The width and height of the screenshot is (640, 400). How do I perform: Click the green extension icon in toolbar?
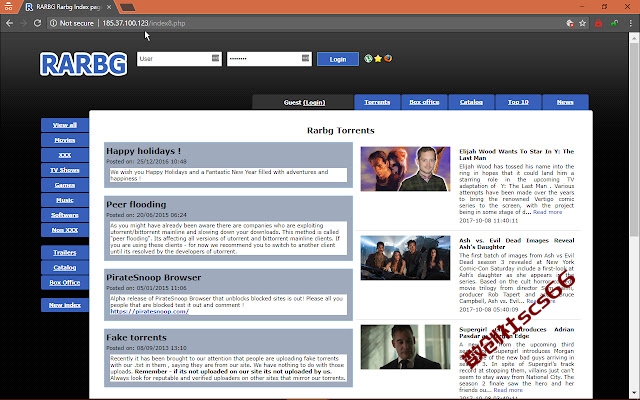[x=614, y=23]
